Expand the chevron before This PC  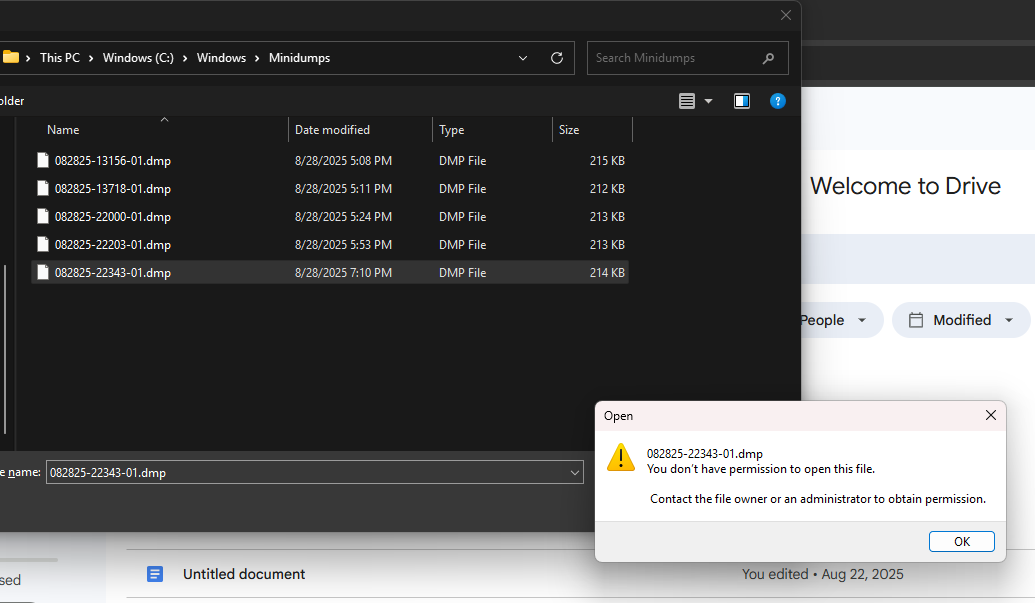point(28,58)
